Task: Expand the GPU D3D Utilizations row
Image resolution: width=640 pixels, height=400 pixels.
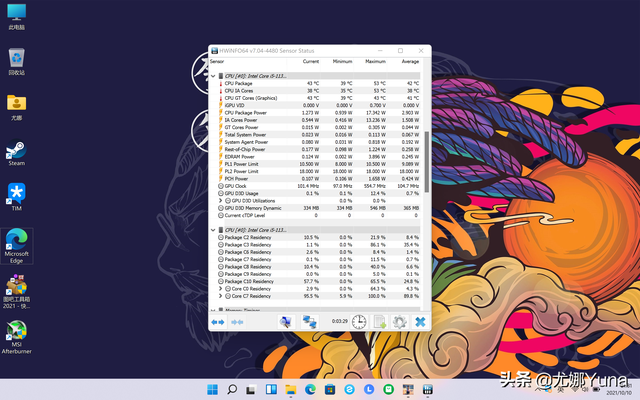Action: pos(221,200)
